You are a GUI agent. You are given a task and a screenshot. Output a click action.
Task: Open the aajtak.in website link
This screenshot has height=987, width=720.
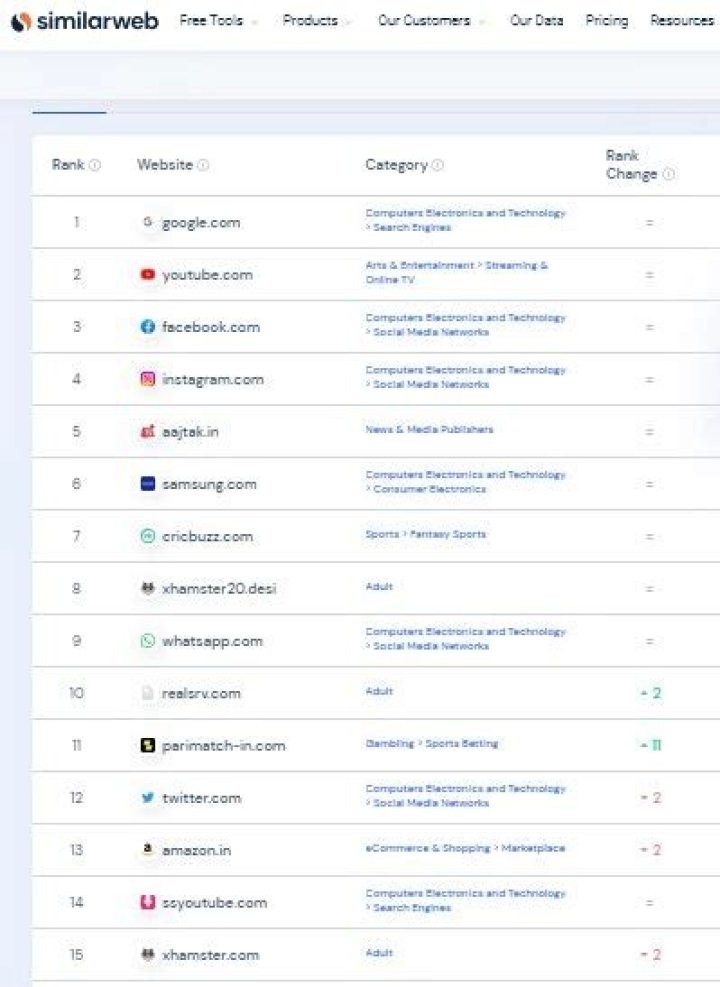coord(190,432)
